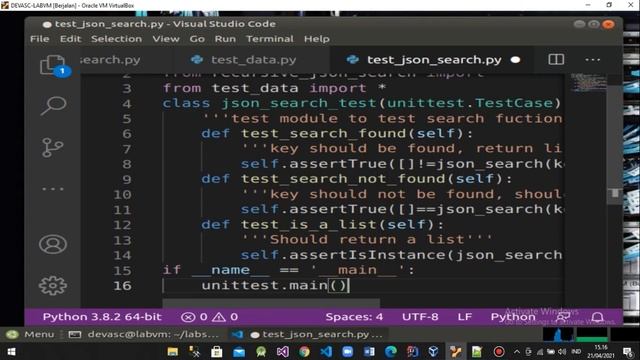
Task: Open the Manage gear icon
Action: pyautogui.click(x=53, y=286)
